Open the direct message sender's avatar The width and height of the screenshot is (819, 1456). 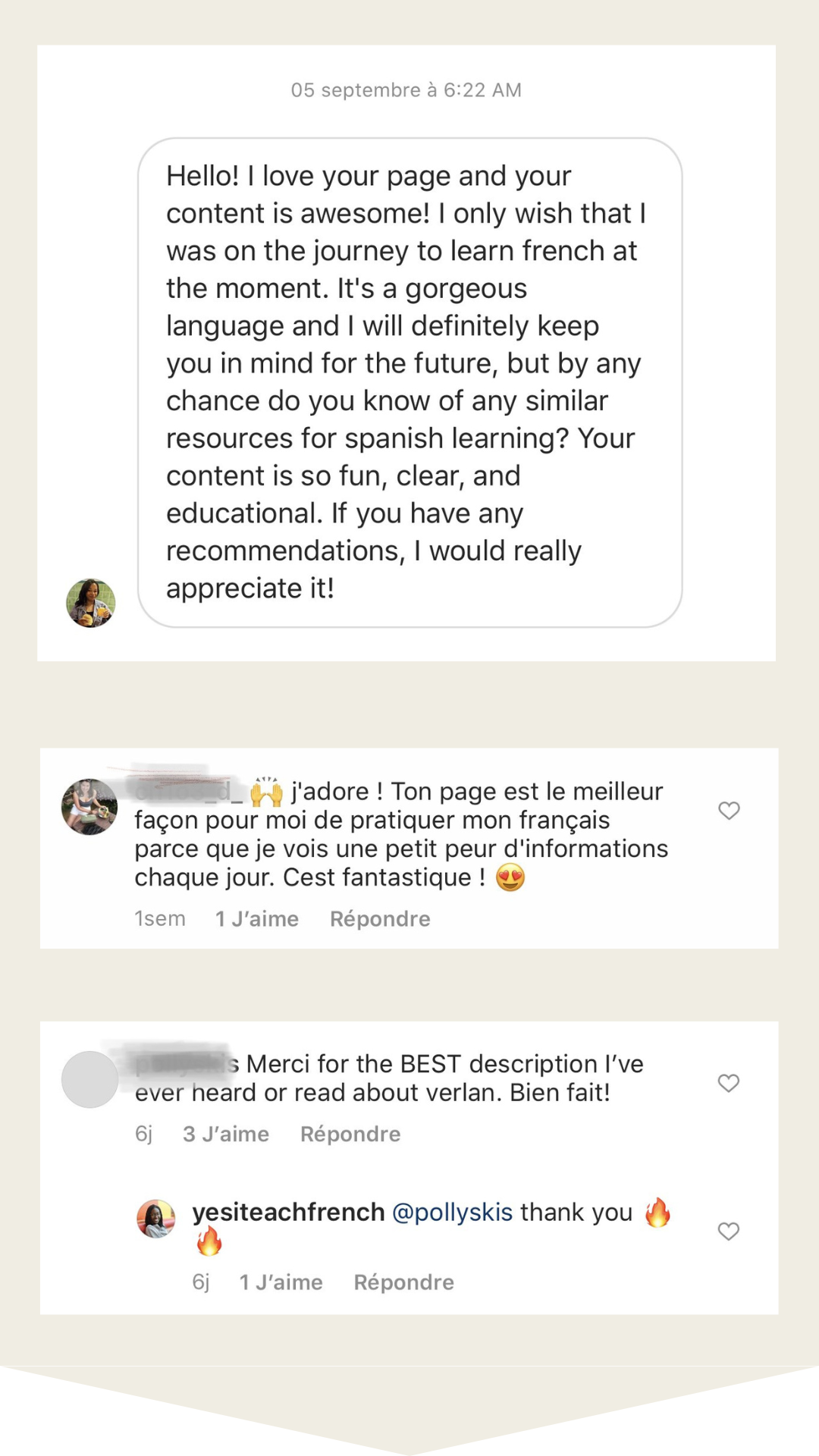[91, 603]
